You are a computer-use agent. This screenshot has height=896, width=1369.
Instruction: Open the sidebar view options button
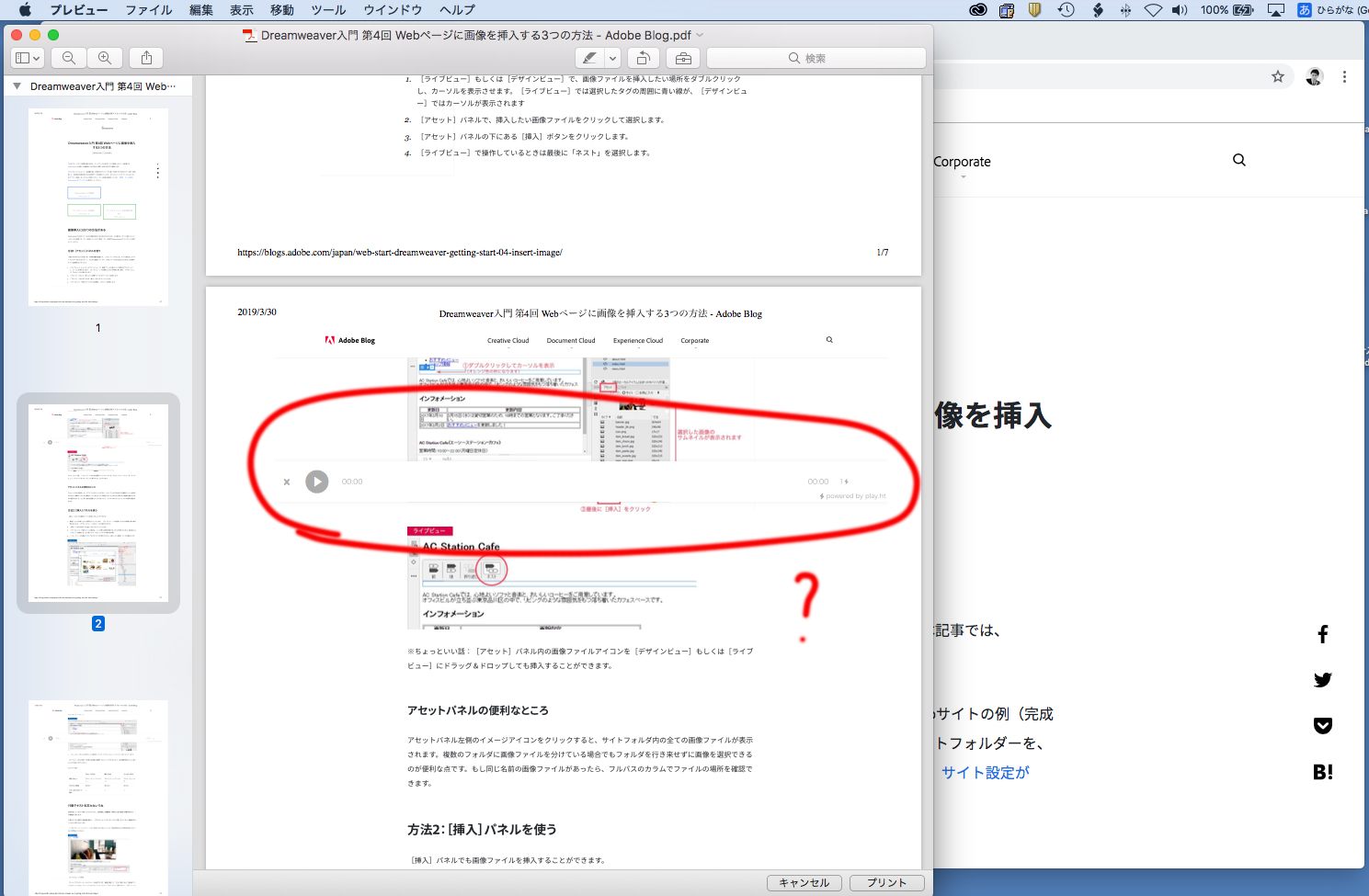28,58
